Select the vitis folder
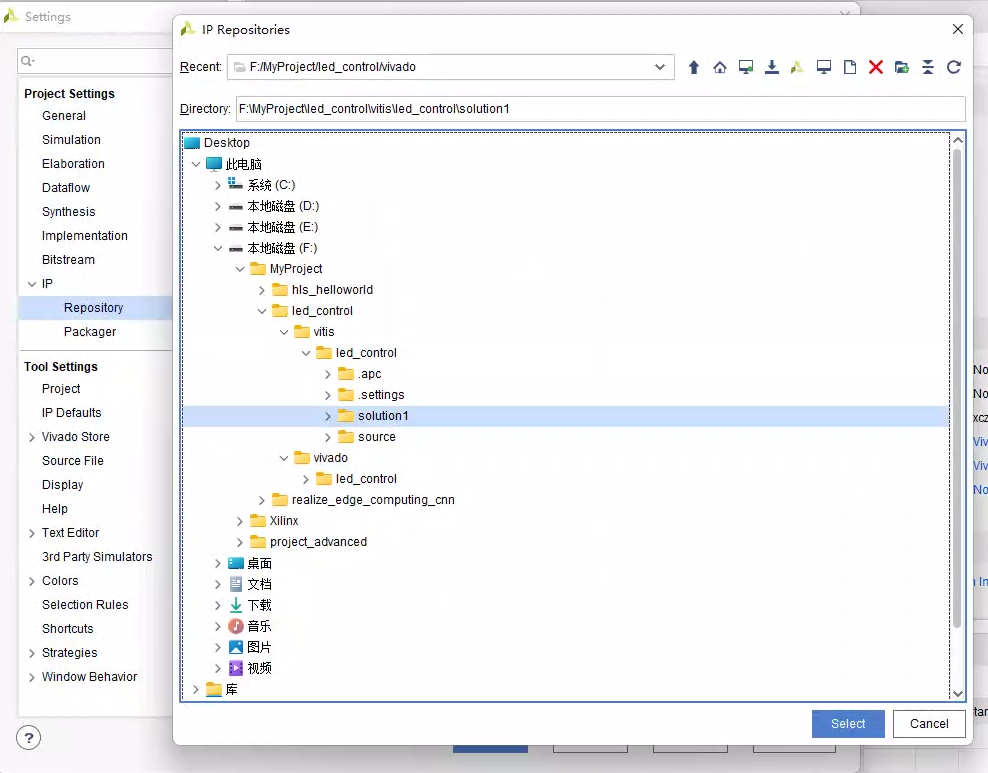Screen dimensions: 988x773 point(324,332)
